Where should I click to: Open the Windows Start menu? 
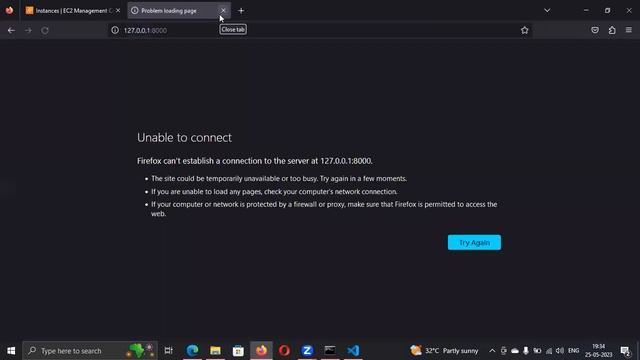[x=11, y=351]
